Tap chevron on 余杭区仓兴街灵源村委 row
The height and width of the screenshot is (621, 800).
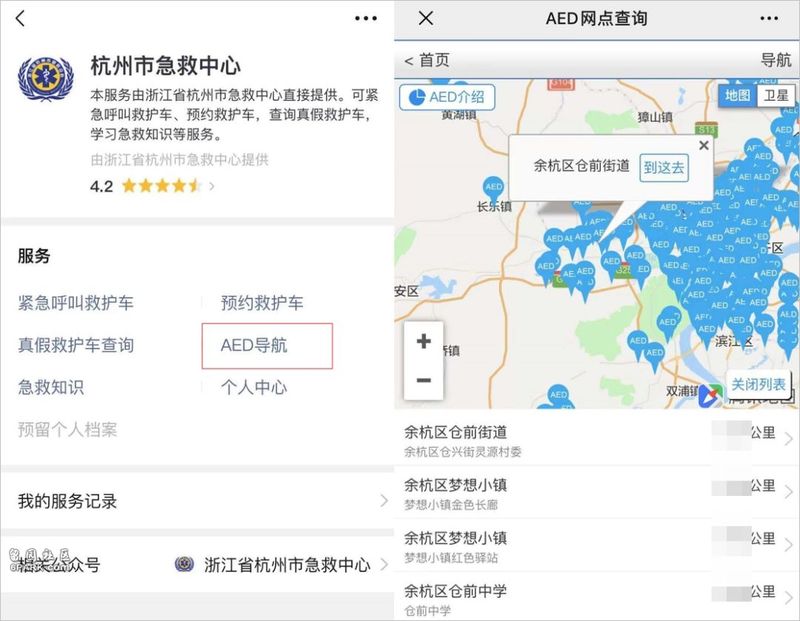[789, 438]
